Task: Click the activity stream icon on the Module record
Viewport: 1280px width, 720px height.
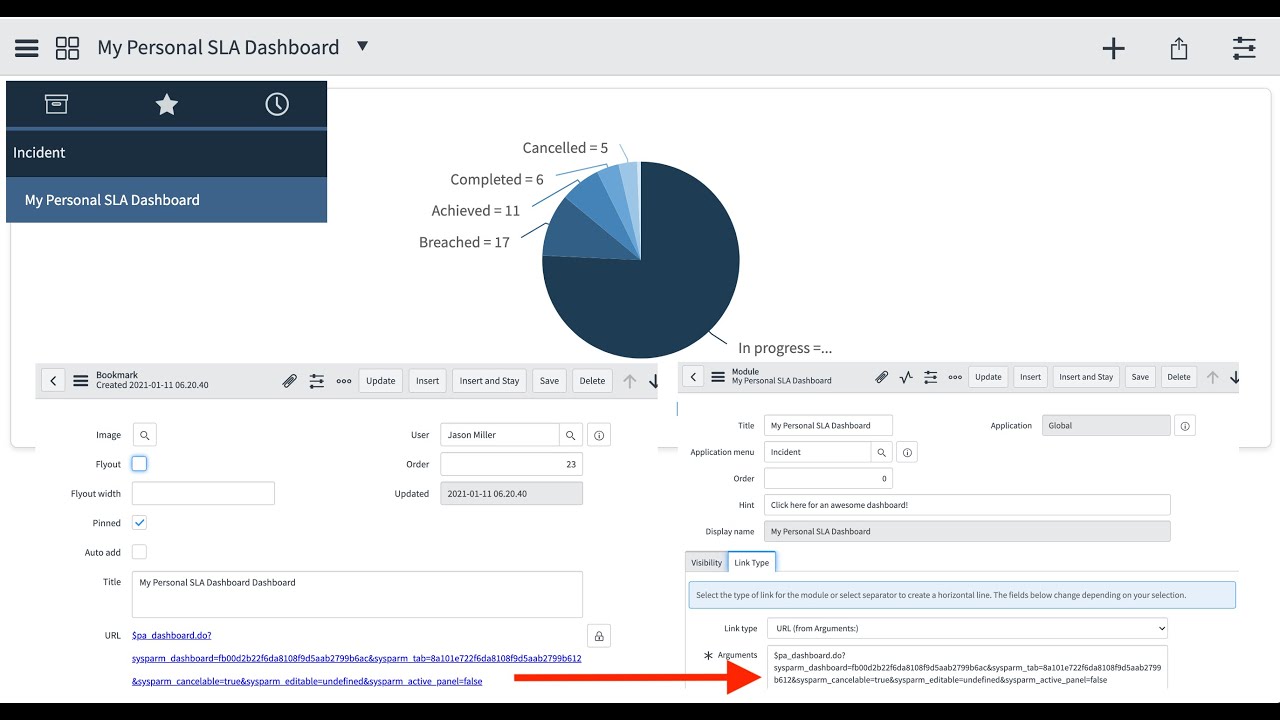Action: pos(906,377)
